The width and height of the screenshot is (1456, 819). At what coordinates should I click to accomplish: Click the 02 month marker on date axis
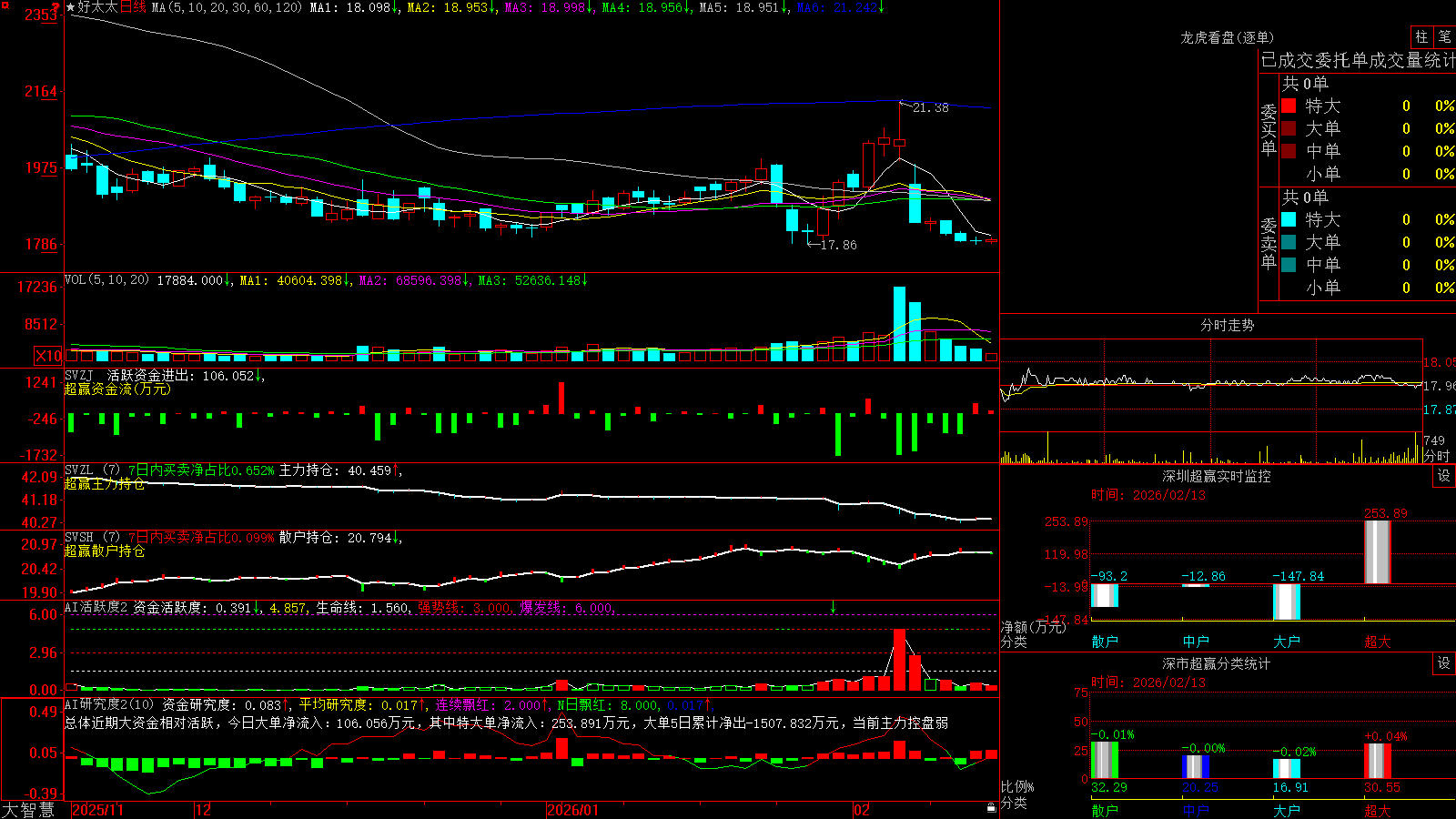point(862,810)
